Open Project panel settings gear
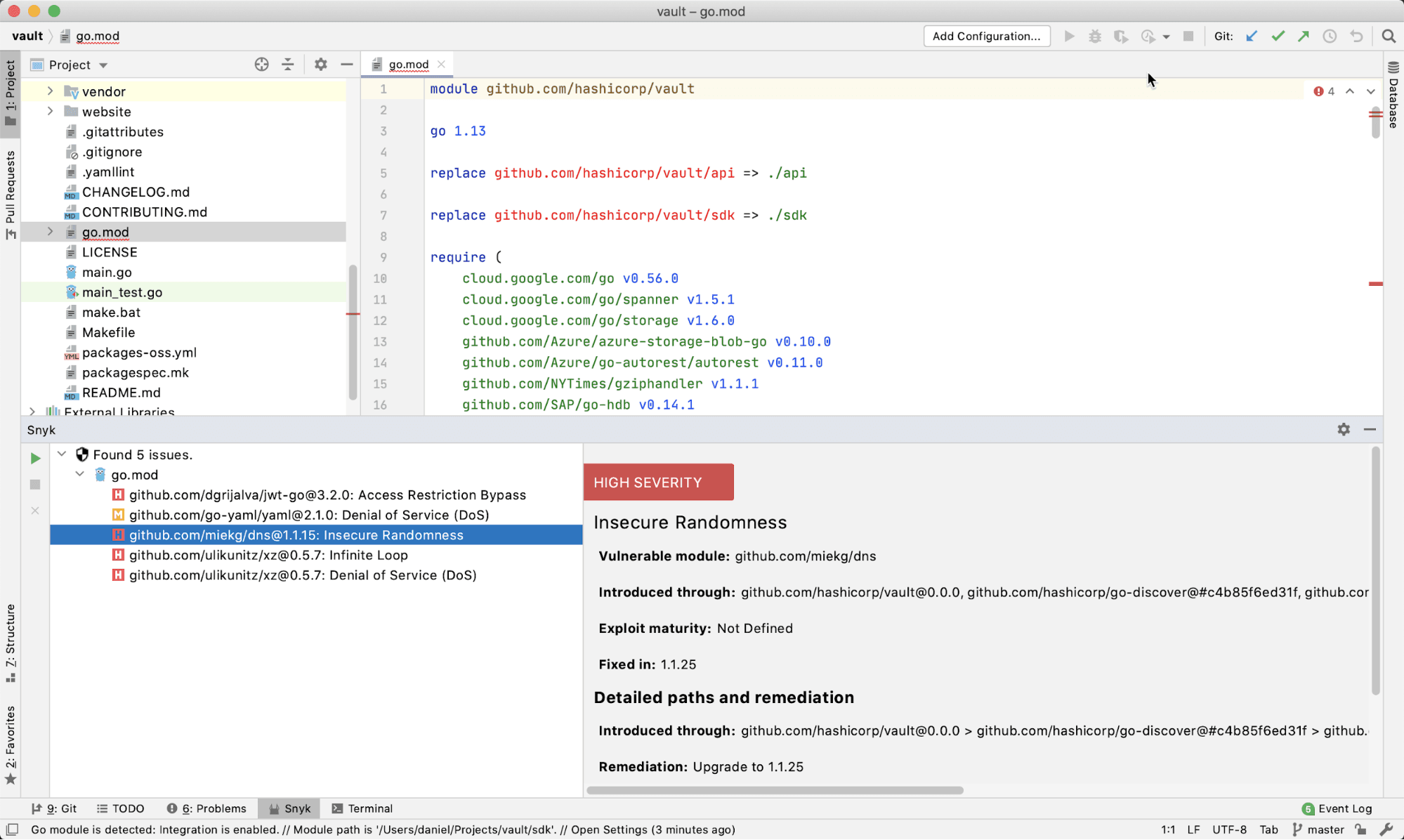This screenshot has height=840, width=1404. point(321,65)
